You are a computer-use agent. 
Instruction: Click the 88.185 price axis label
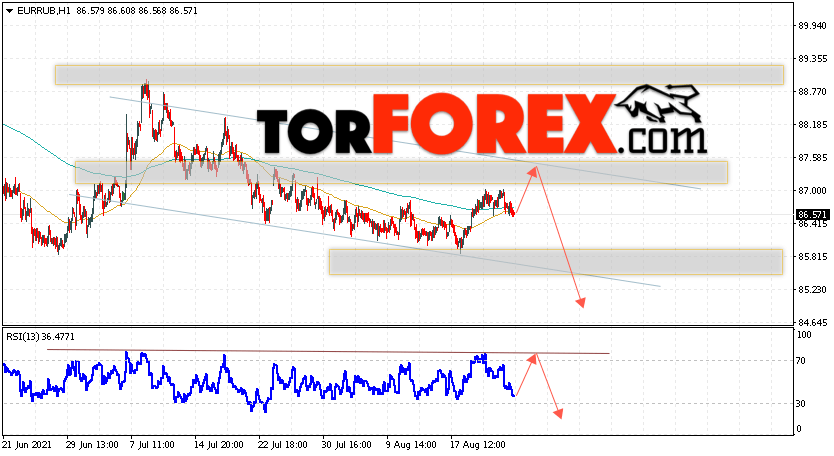click(x=812, y=125)
